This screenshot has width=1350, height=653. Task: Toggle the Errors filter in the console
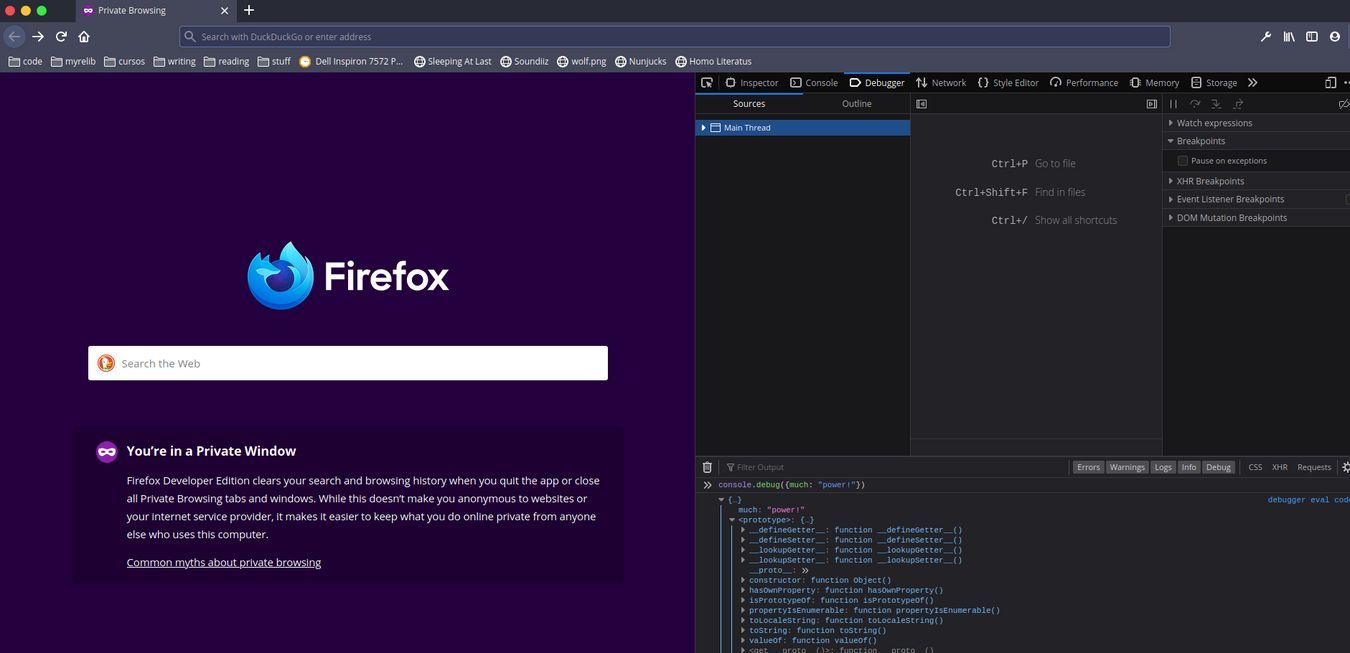1089,466
